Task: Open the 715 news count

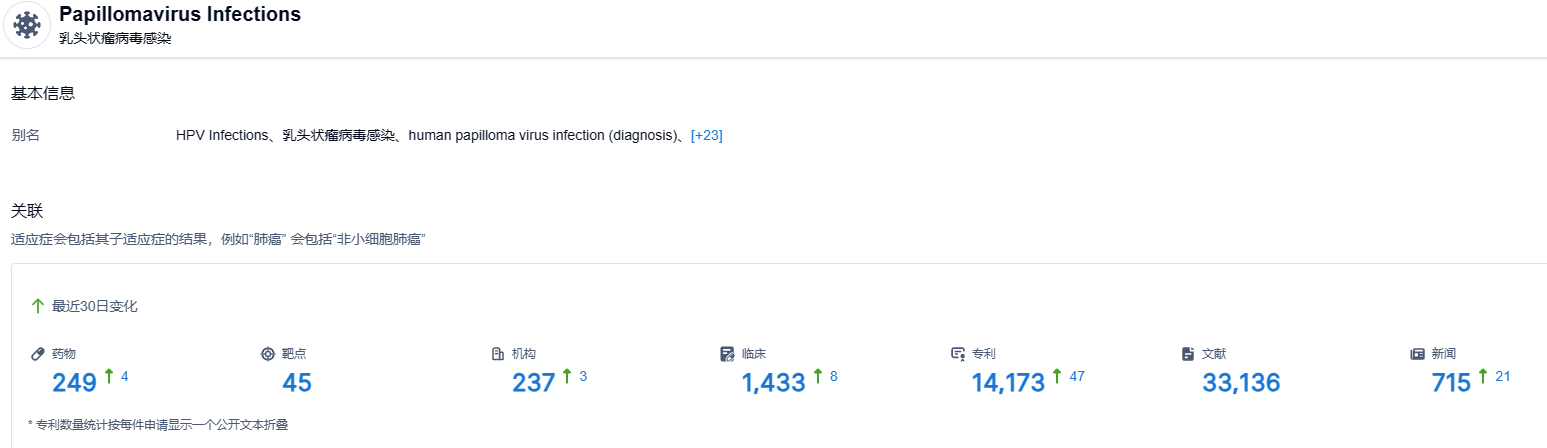Action: pyautogui.click(x=1451, y=382)
